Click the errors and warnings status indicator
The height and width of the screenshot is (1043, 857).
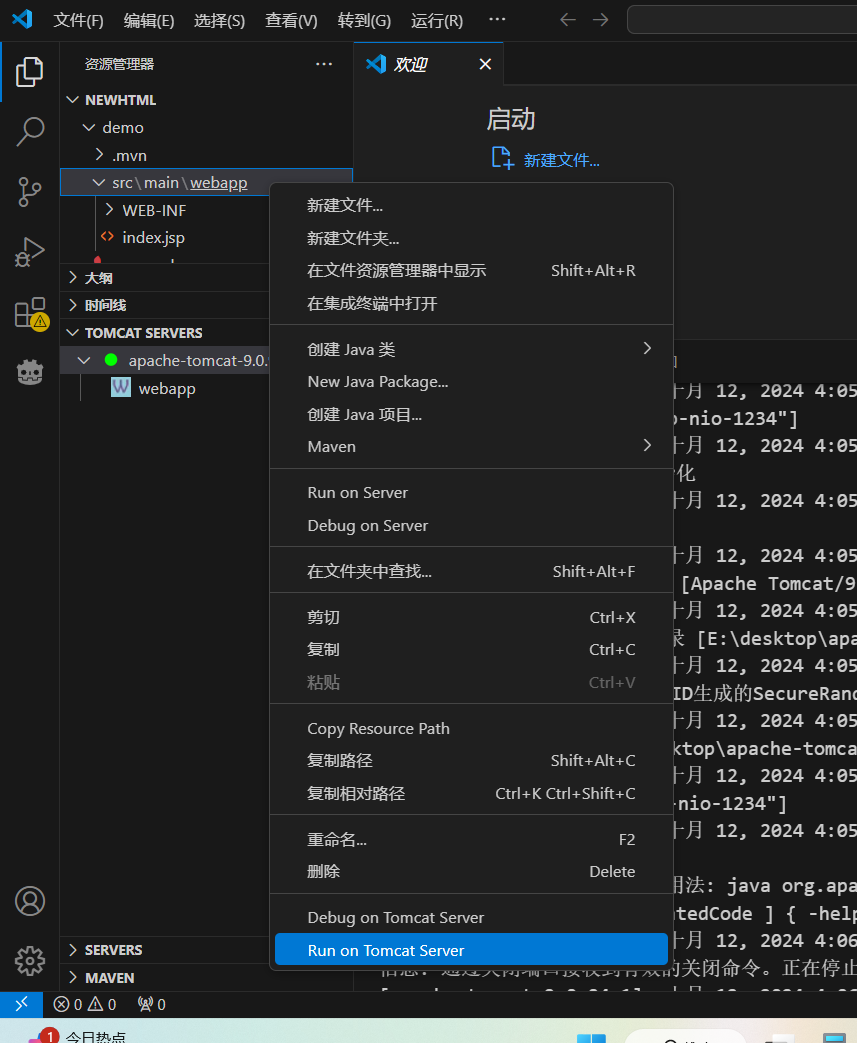[x=85, y=1004]
